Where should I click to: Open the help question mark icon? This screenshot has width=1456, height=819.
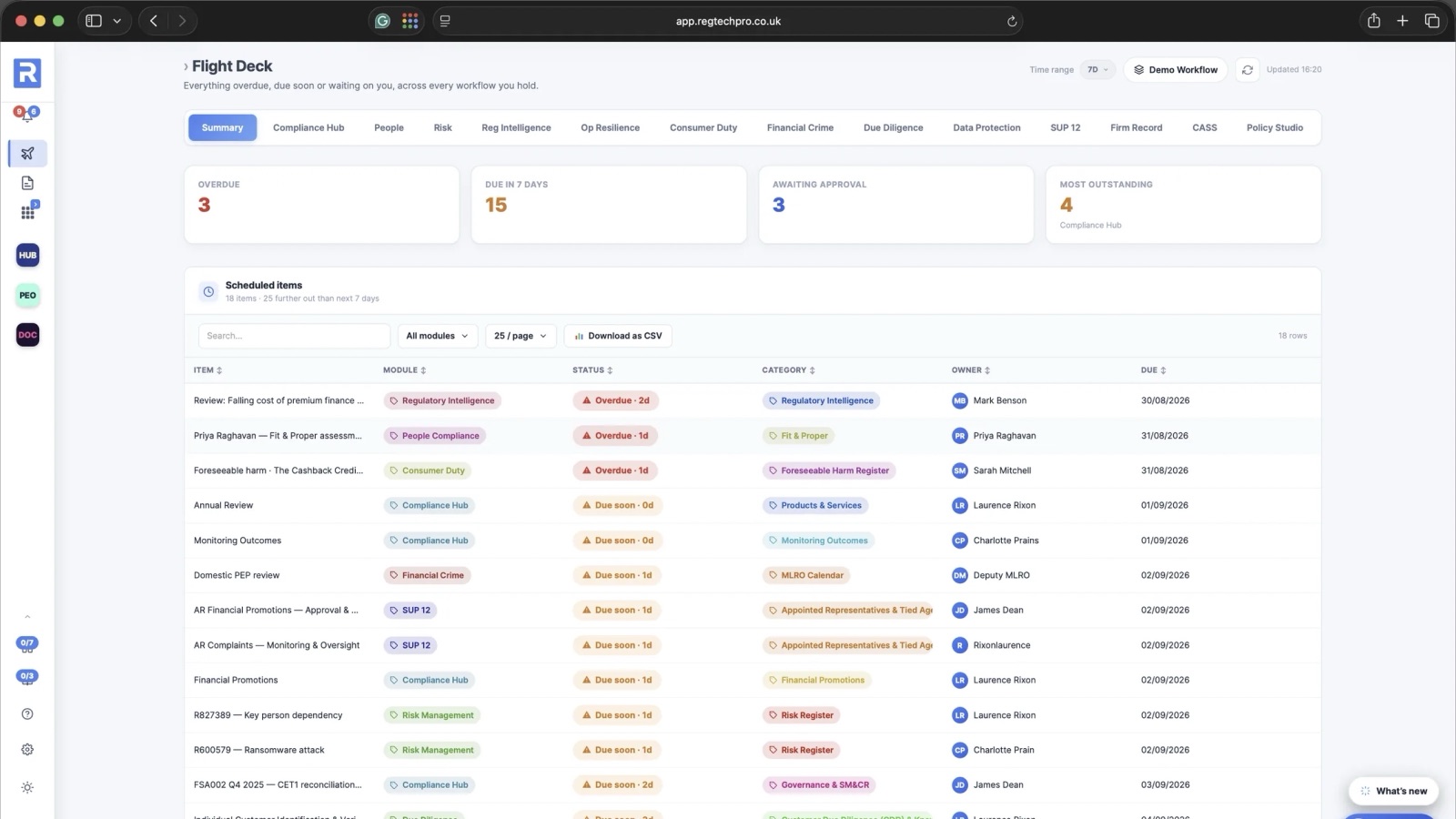pos(27,714)
